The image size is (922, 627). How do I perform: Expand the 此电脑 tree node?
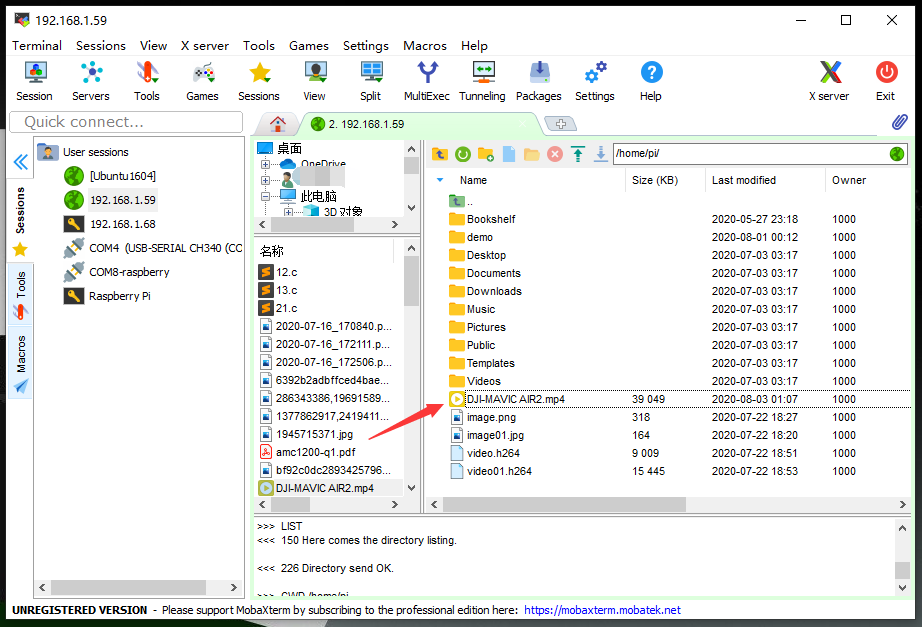pos(266,194)
